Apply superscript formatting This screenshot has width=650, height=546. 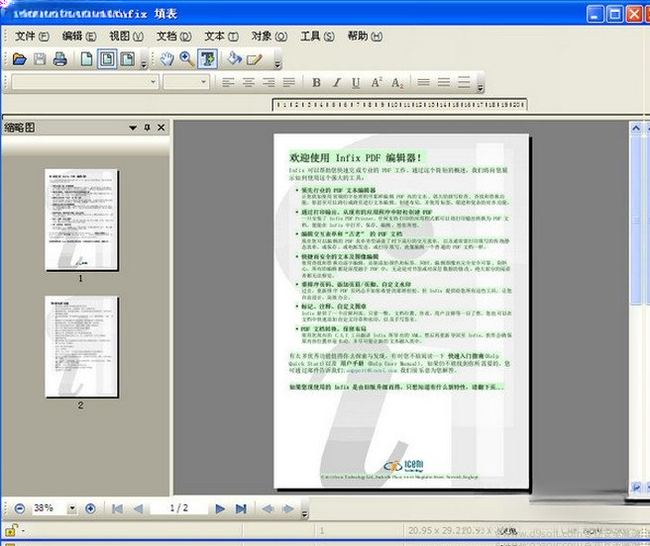pos(376,82)
